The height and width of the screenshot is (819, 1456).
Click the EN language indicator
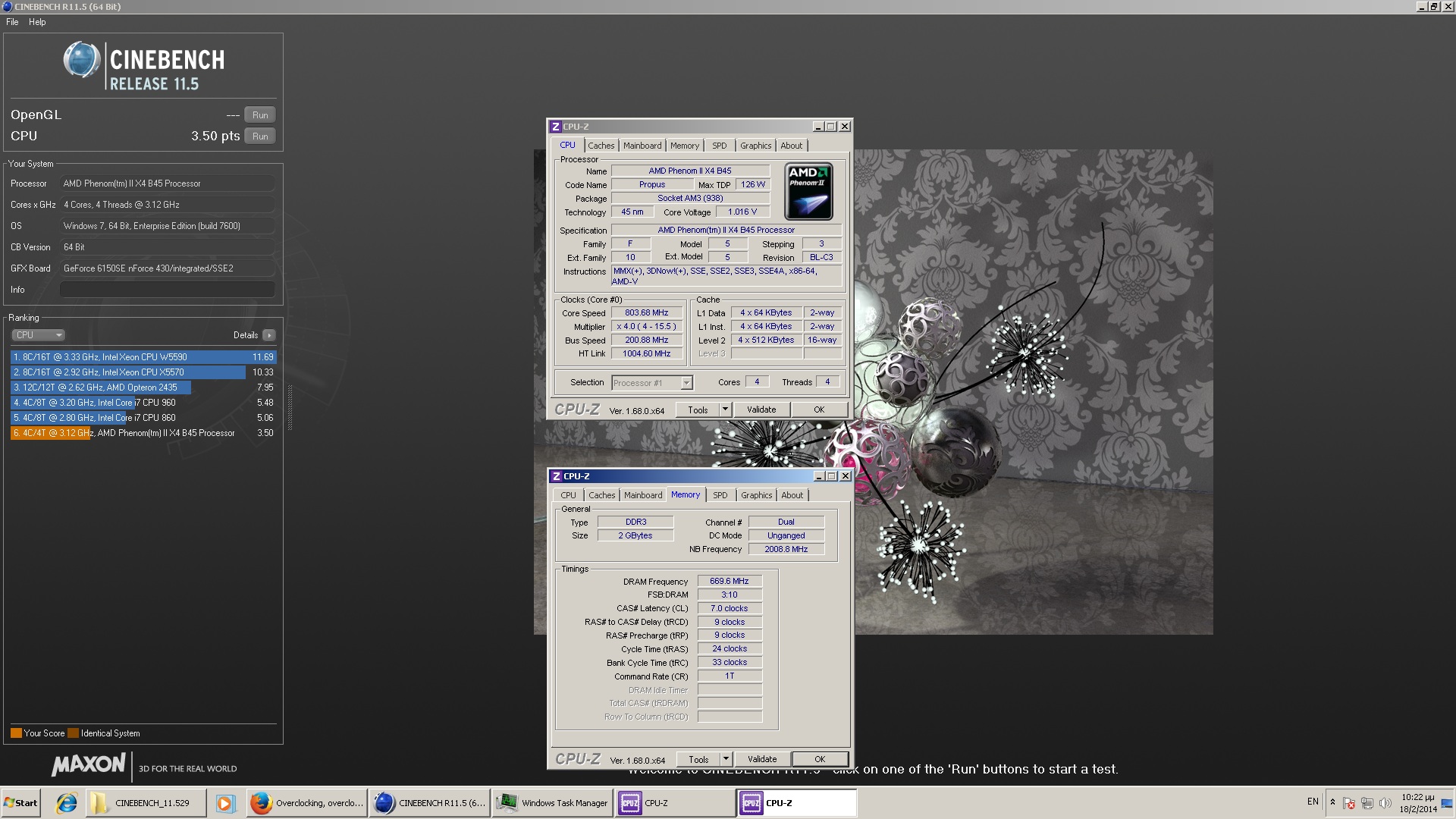pos(1313,802)
